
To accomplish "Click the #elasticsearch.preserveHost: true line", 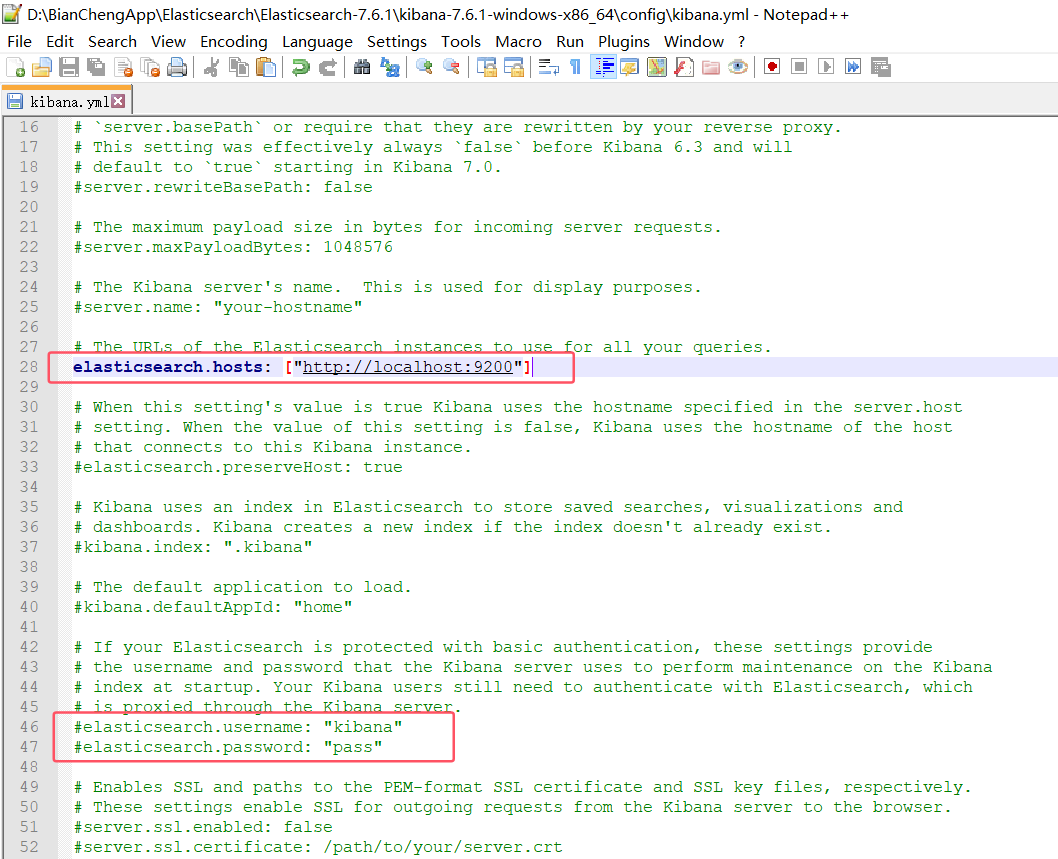I will [x=238, y=467].
